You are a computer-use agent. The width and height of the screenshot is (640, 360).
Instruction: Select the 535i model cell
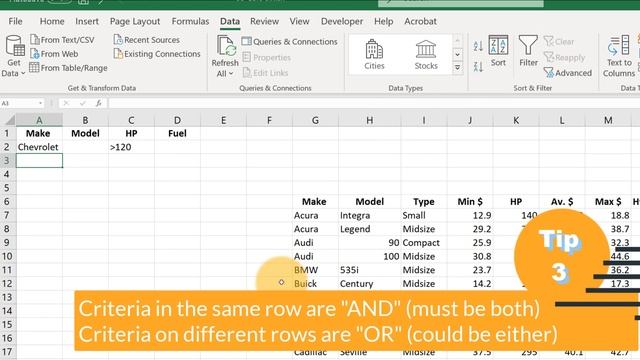tap(369, 270)
